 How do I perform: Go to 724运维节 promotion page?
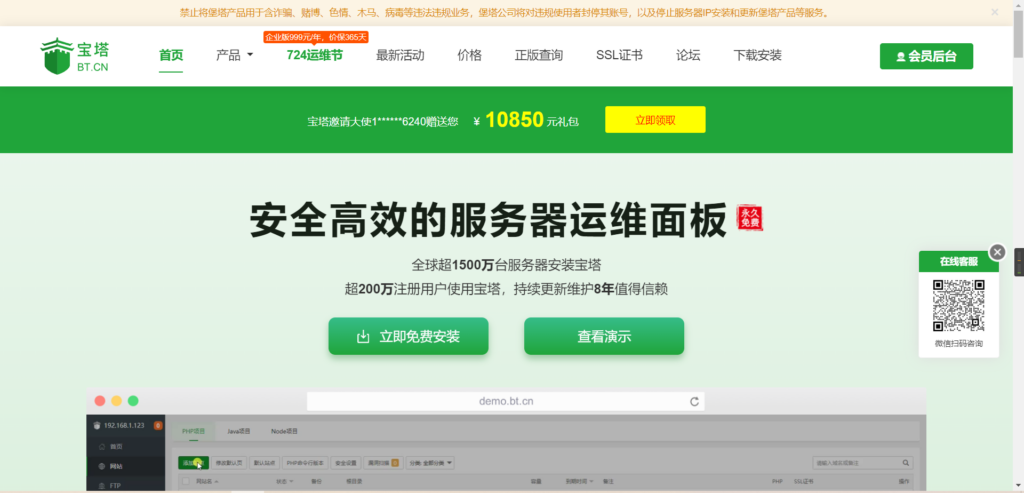click(x=314, y=55)
